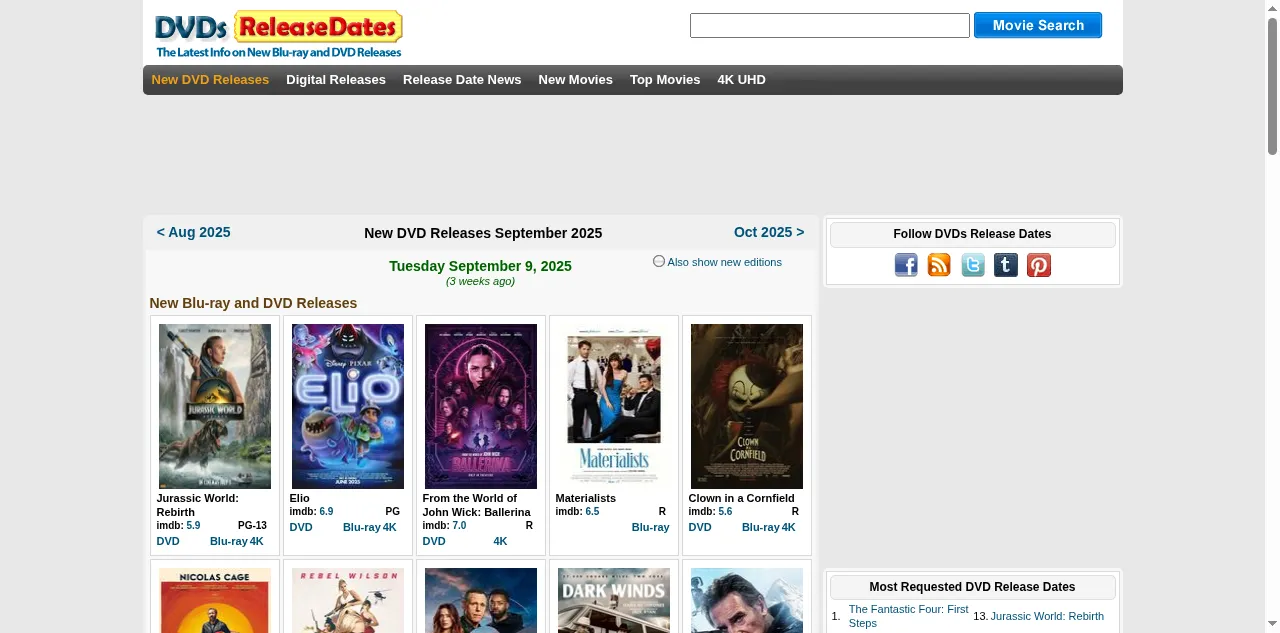Open Top Movies menu item
This screenshot has height=633, width=1280.
tap(665, 80)
